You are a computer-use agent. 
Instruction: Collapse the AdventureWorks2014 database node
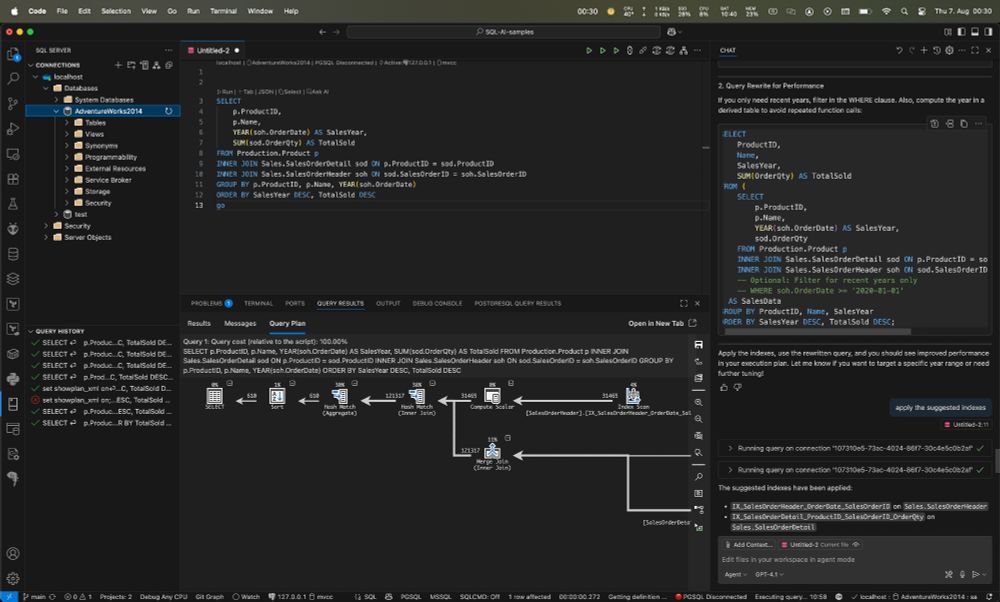56,111
